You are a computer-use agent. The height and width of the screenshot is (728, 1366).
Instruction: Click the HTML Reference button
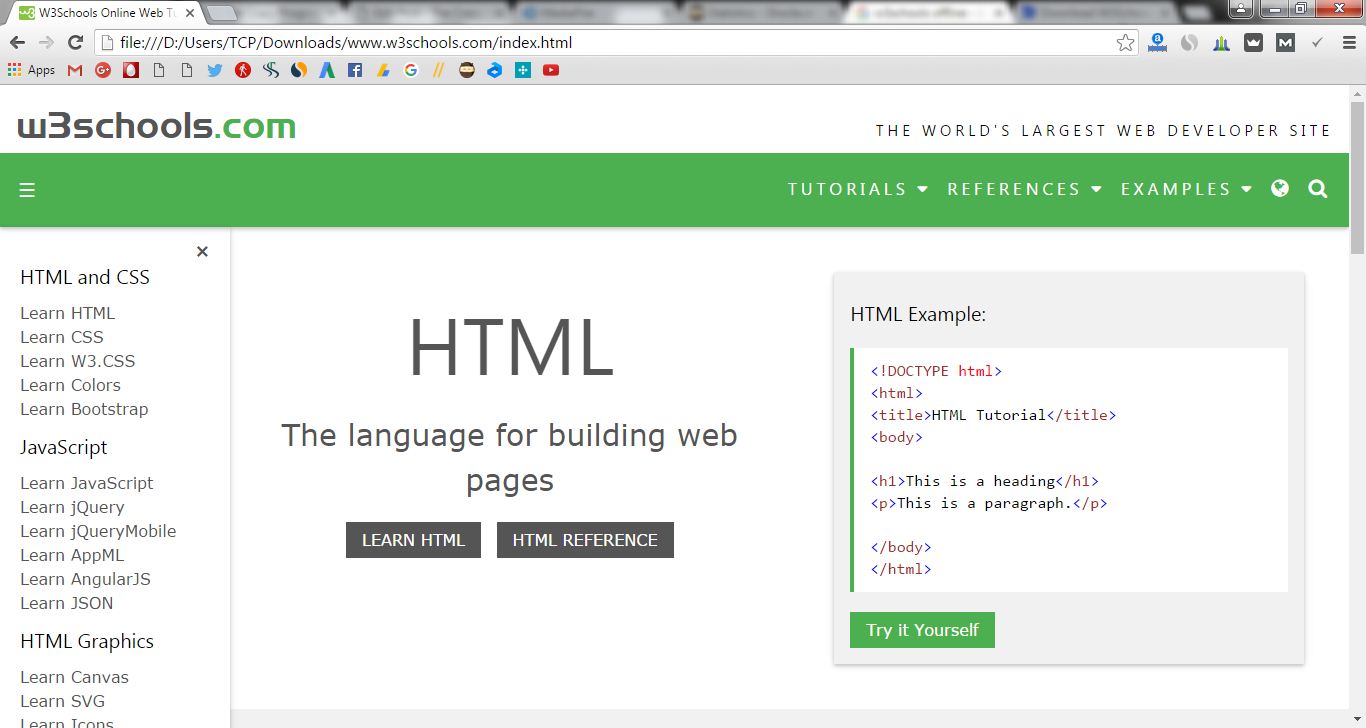point(585,540)
